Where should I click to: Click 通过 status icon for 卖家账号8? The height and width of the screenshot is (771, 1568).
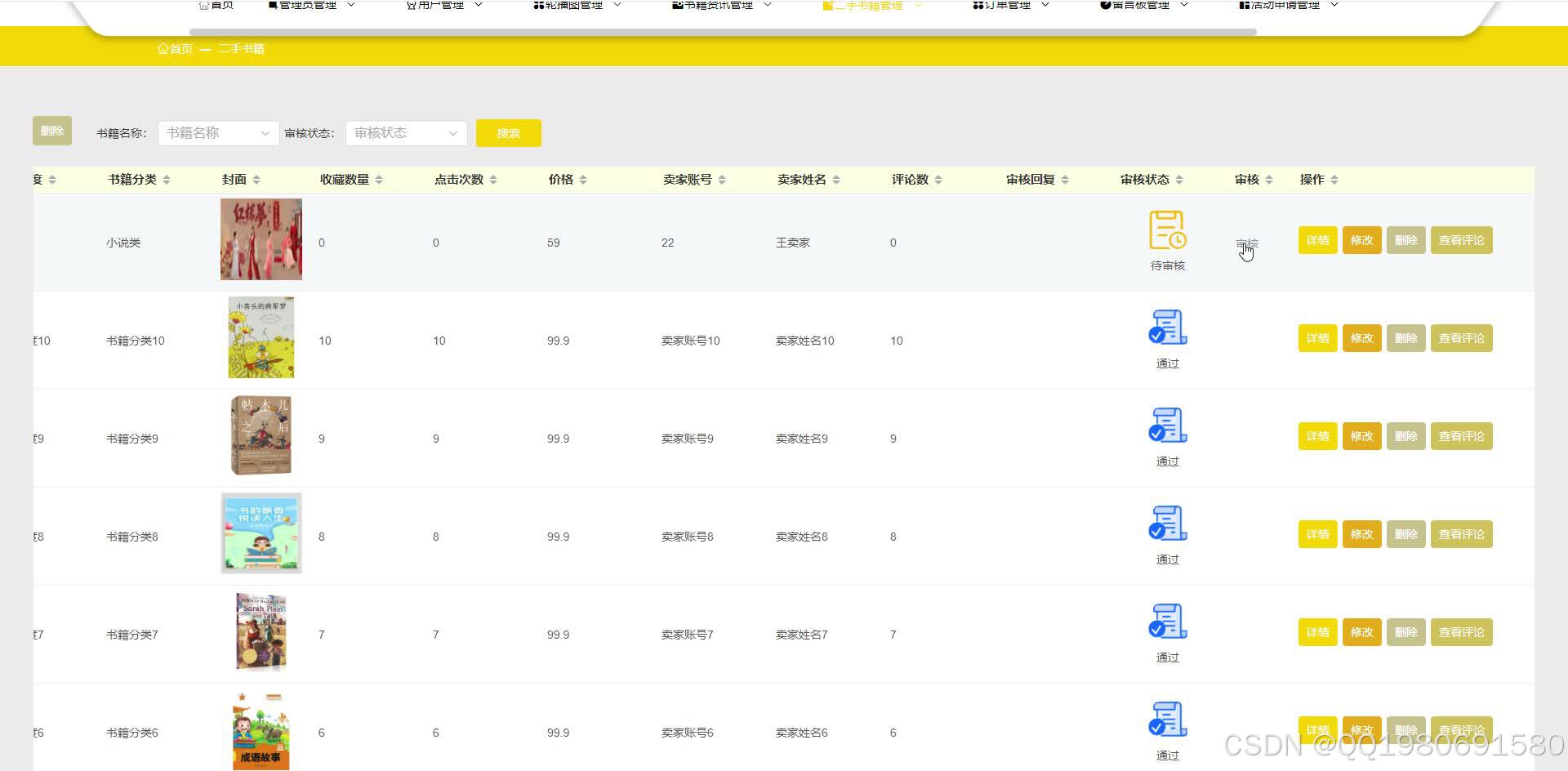(1168, 524)
